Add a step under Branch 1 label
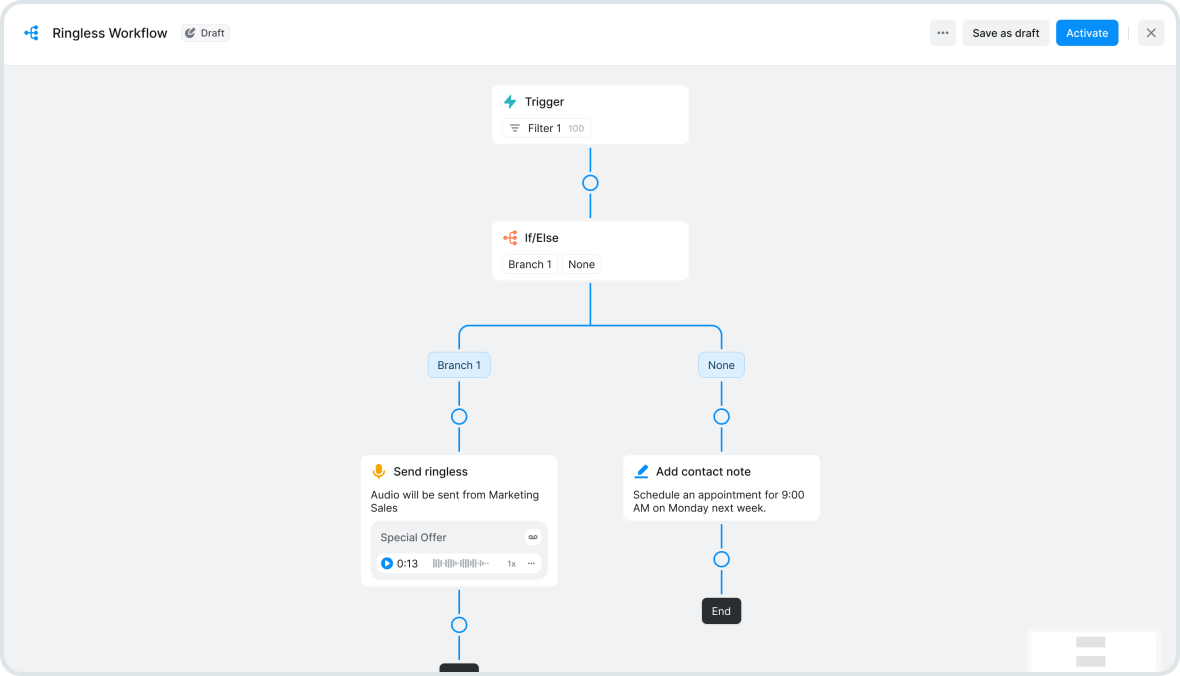The width and height of the screenshot is (1180, 676). pos(459,416)
